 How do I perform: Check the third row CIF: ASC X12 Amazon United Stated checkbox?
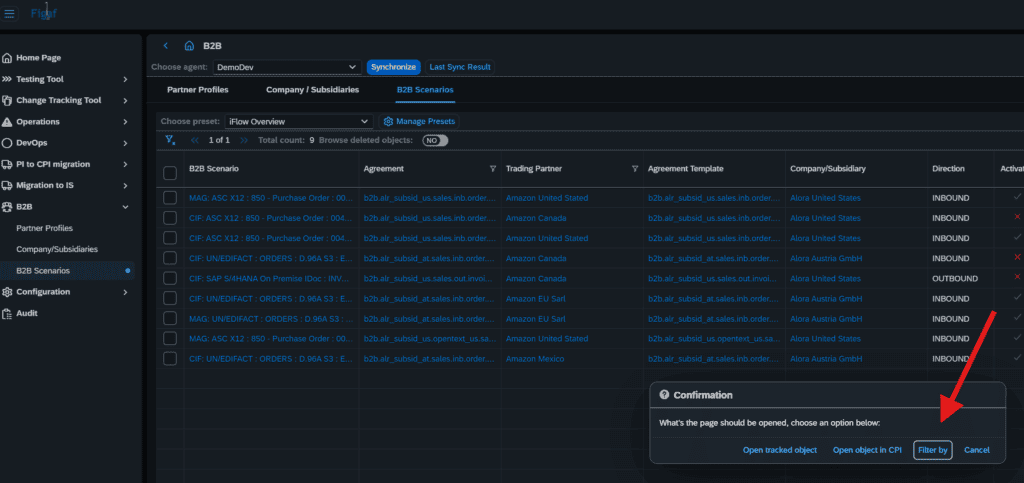coord(170,238)
